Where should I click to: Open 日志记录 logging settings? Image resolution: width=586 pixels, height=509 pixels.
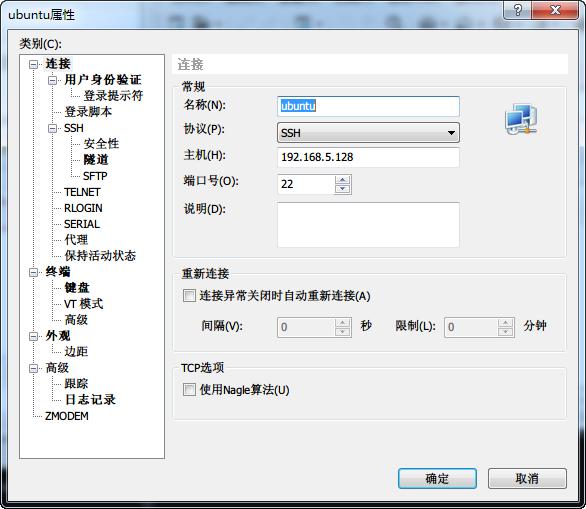(90, 400)
